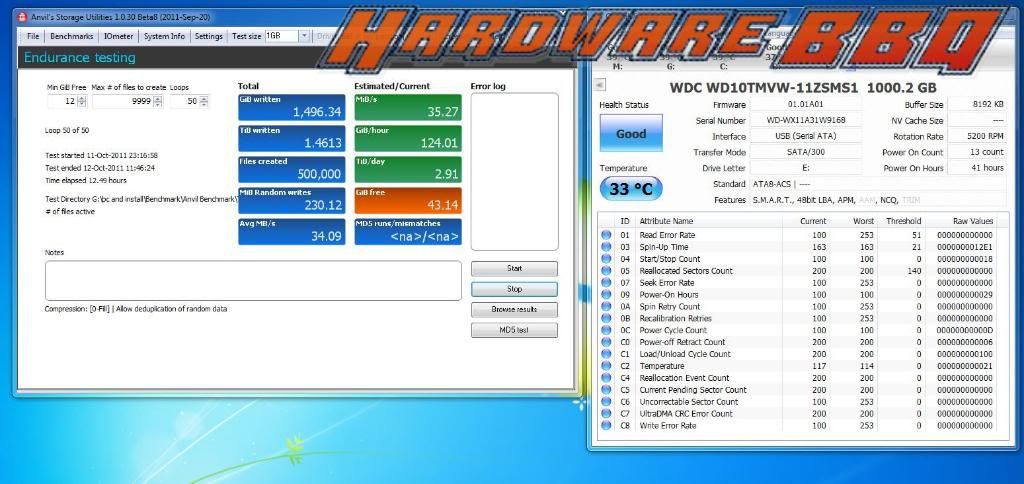
Task: Select the GiB written tile showing 1,496.34
Action: [291, 108]
